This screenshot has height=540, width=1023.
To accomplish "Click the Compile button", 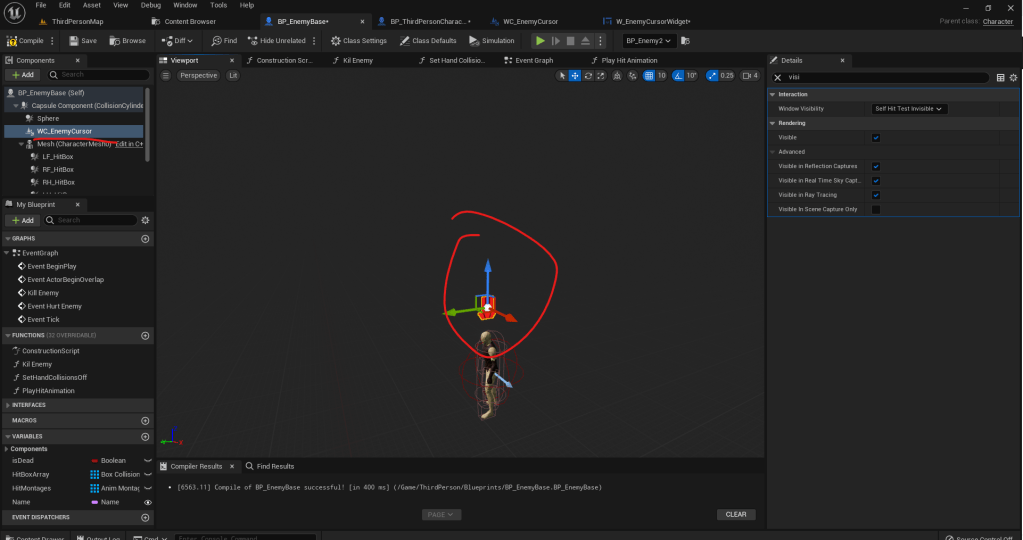I will click(x=26, y=41).
